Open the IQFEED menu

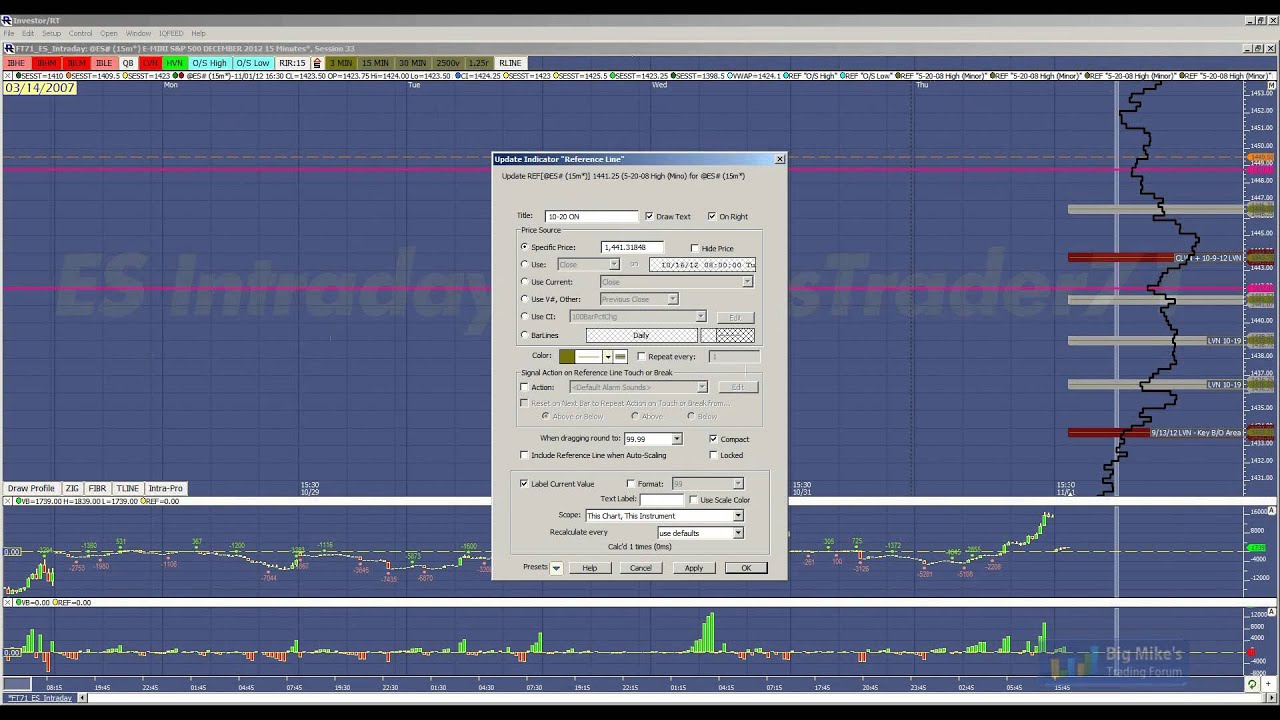[x=171, y=34]
